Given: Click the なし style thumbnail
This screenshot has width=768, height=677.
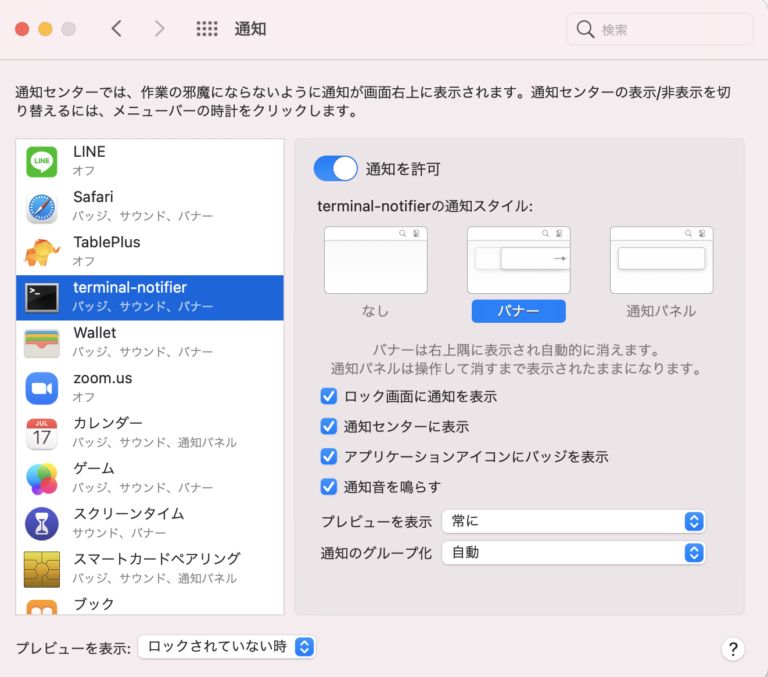Looking at the screenshot, I should coord(376,260).
